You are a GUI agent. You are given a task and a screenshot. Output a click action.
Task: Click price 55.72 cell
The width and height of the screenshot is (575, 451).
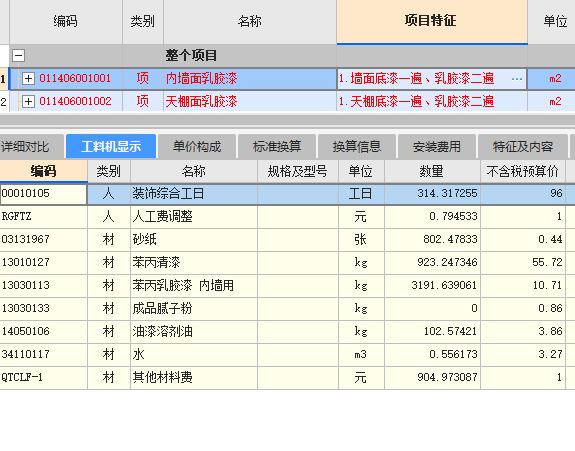pos(523,263)
